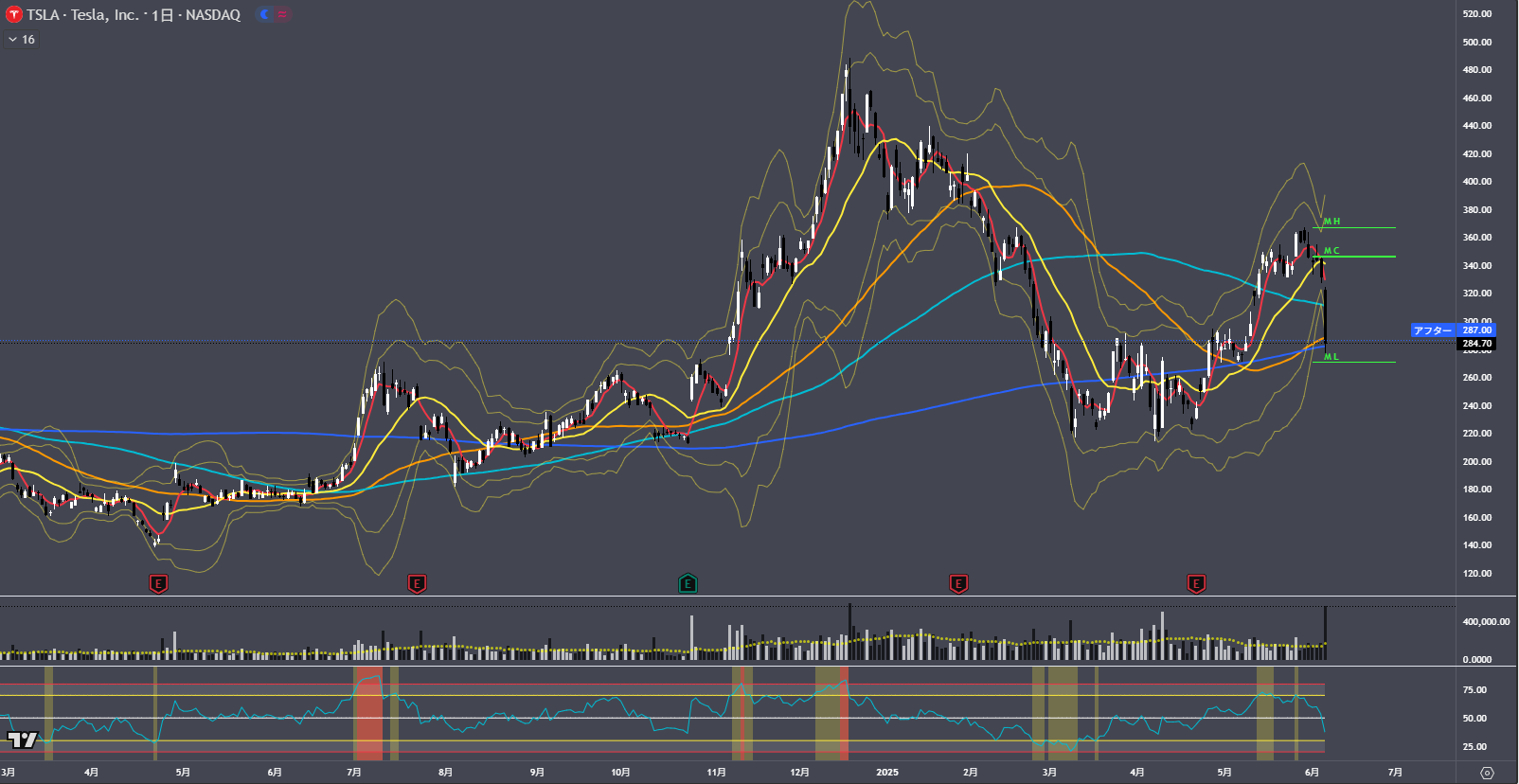Click the 4月 time axis label
The height and width of the screenshot is (784, 1519).
(91, 773)
